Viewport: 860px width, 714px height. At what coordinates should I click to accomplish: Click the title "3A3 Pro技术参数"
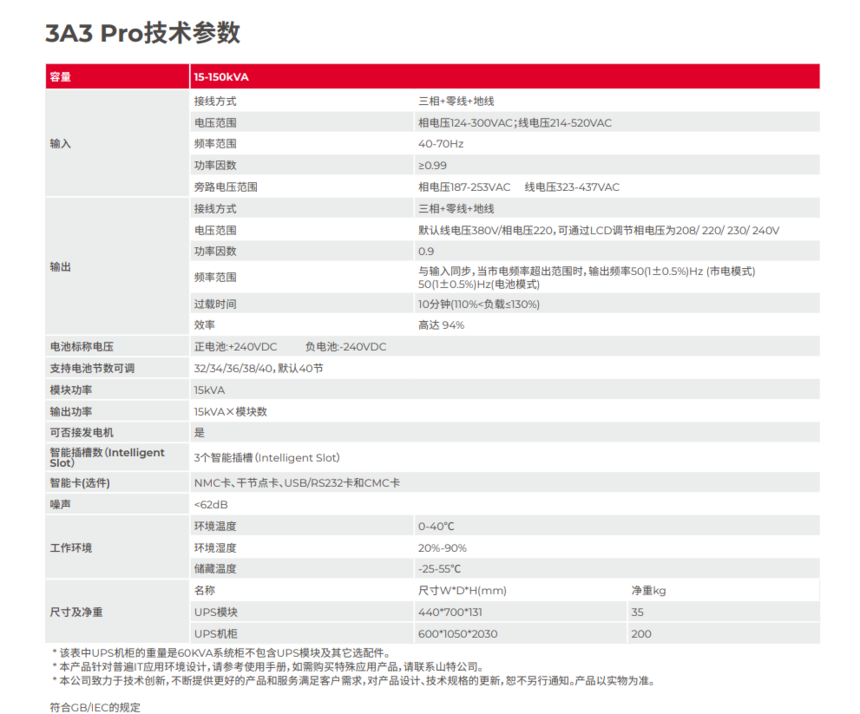coord(143,33)
